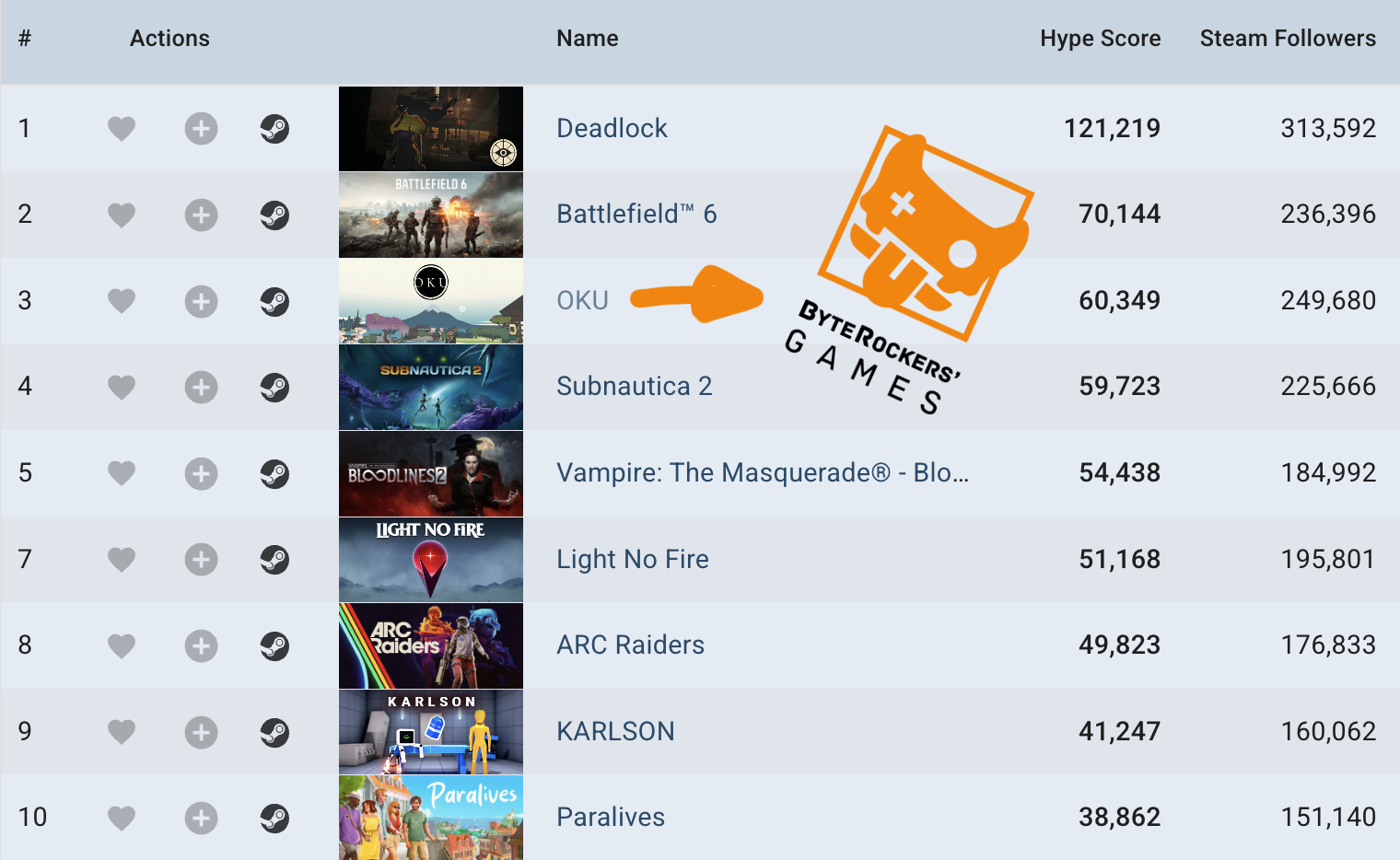
Task: Open Steam page for Deadlock
Action: pyautogui.click(x=274, y=129)
